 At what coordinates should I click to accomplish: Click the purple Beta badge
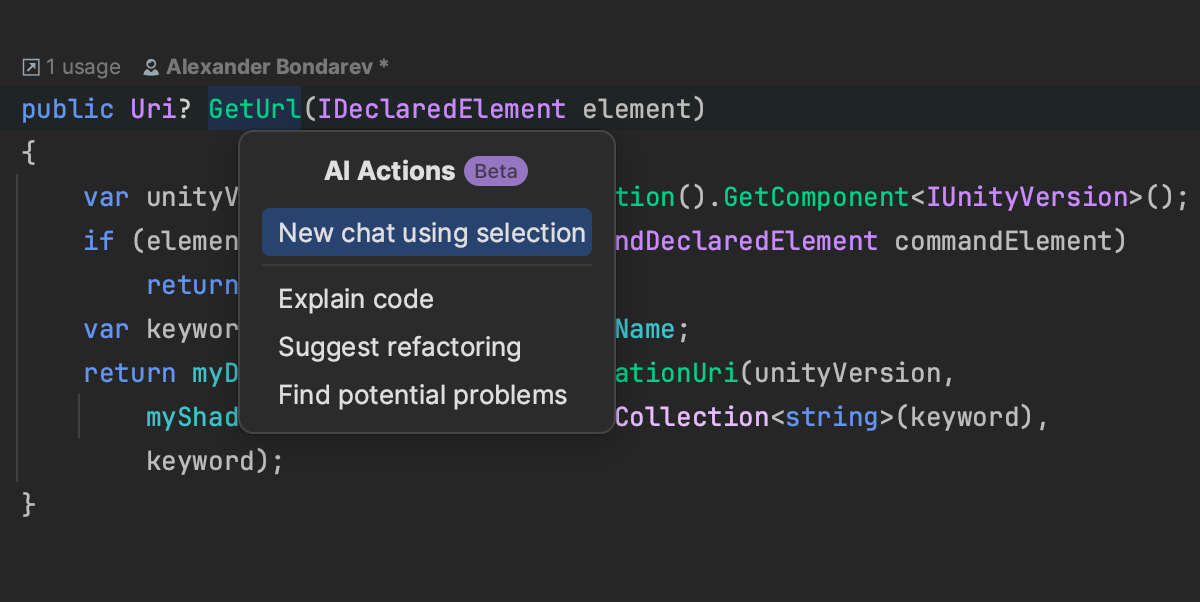[x=496, y=171]
